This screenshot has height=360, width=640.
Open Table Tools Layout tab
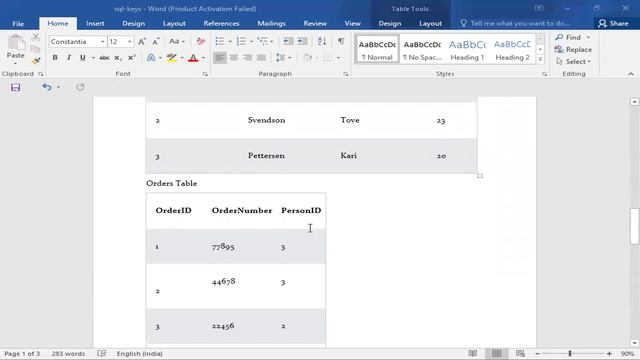[431, 24]
